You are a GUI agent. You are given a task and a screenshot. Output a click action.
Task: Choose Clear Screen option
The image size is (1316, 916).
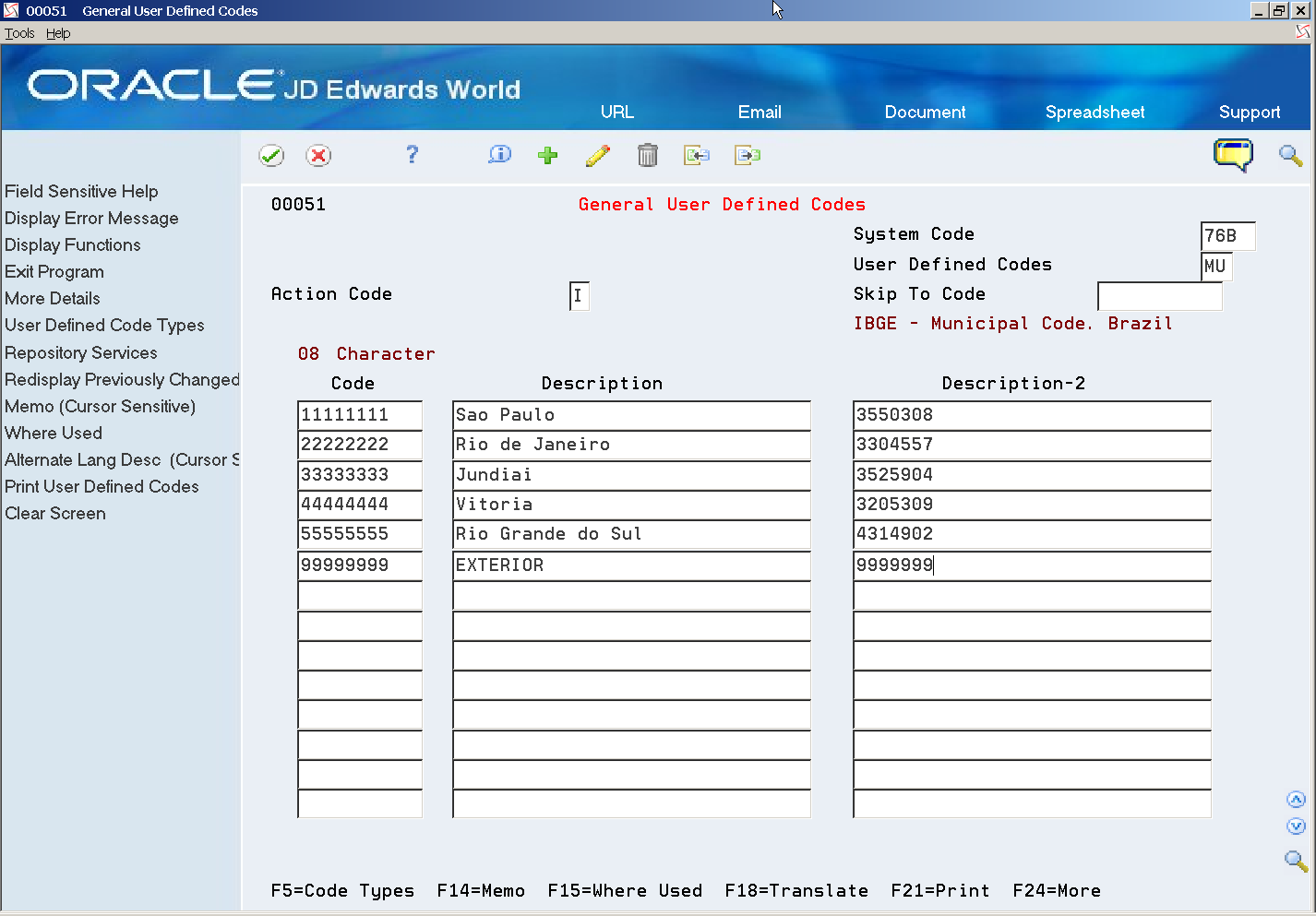click(55, 513)
